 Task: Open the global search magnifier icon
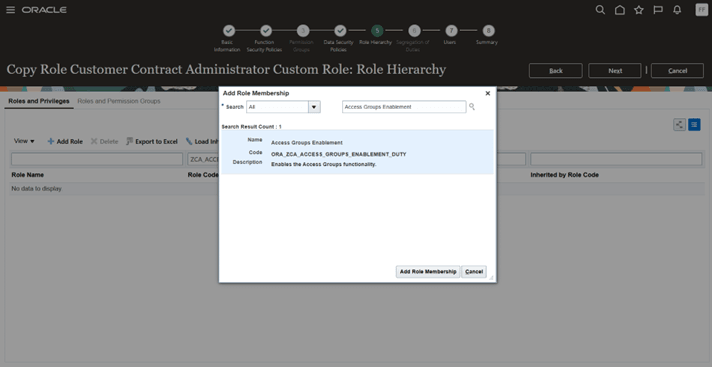(600, 10)
